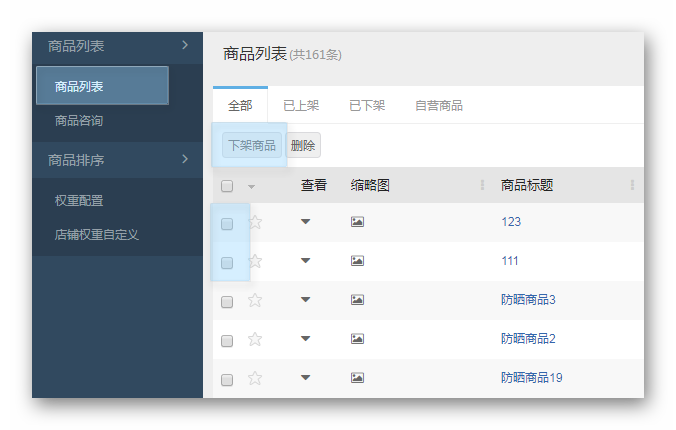Collapse the 商品列表 sidebar section chevron
Screen dimensions: 676x430
(x=185, y=45)
